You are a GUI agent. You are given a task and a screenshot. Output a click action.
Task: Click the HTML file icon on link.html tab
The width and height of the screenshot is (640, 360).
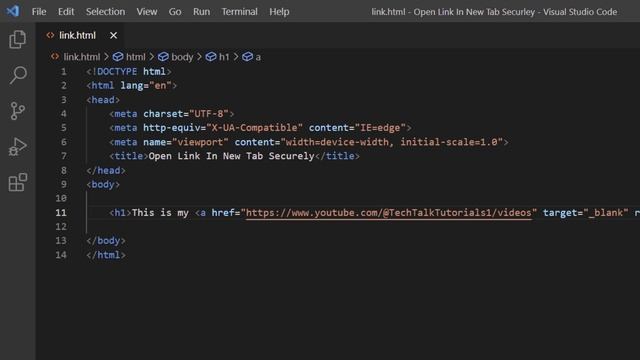[50, 36]
